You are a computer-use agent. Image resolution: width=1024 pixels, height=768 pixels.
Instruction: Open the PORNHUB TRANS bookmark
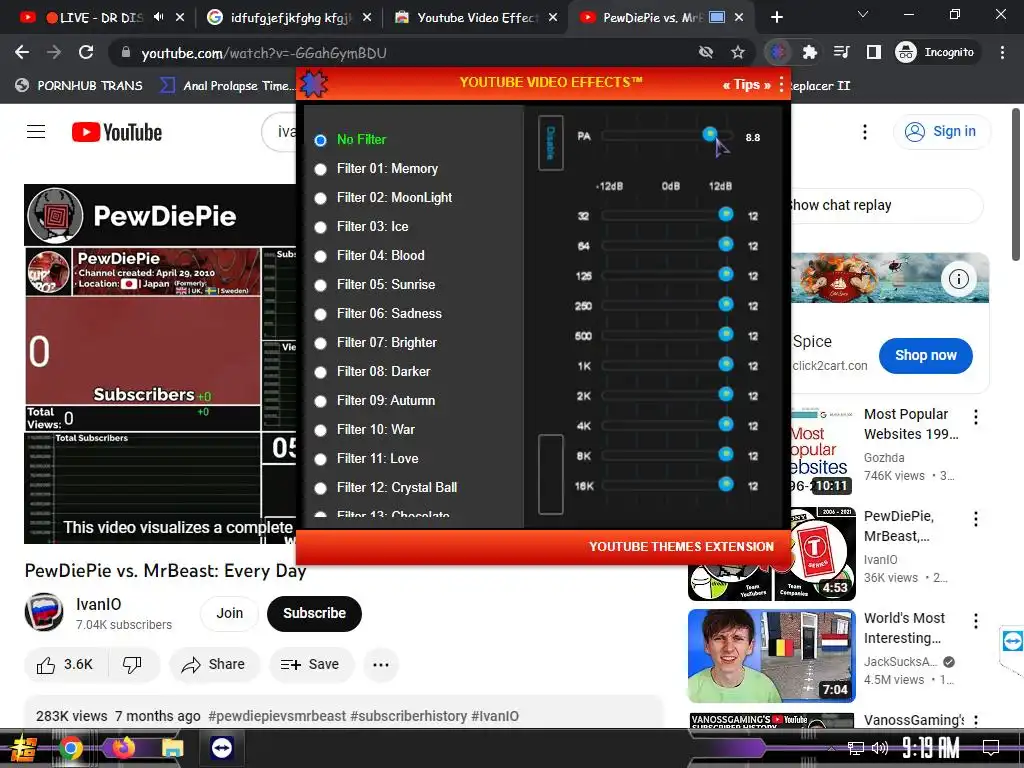[x=79, y=86]
